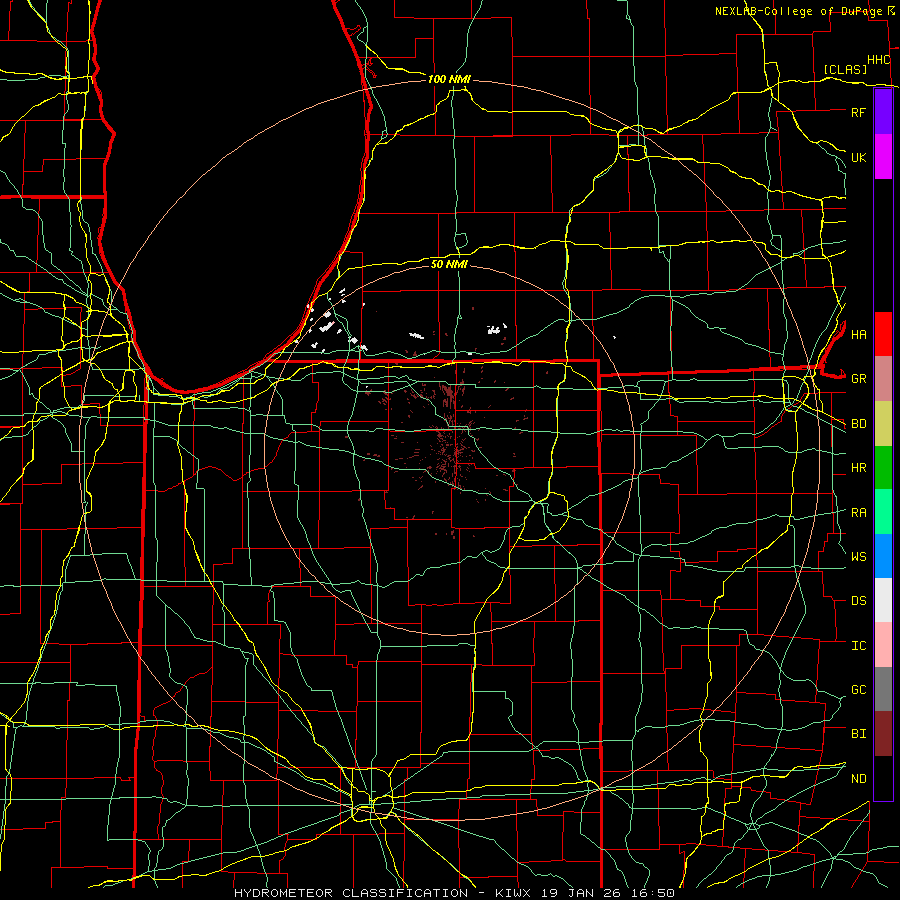
Task: Pick the HR green legend swatch
Action: pos(883,468)
